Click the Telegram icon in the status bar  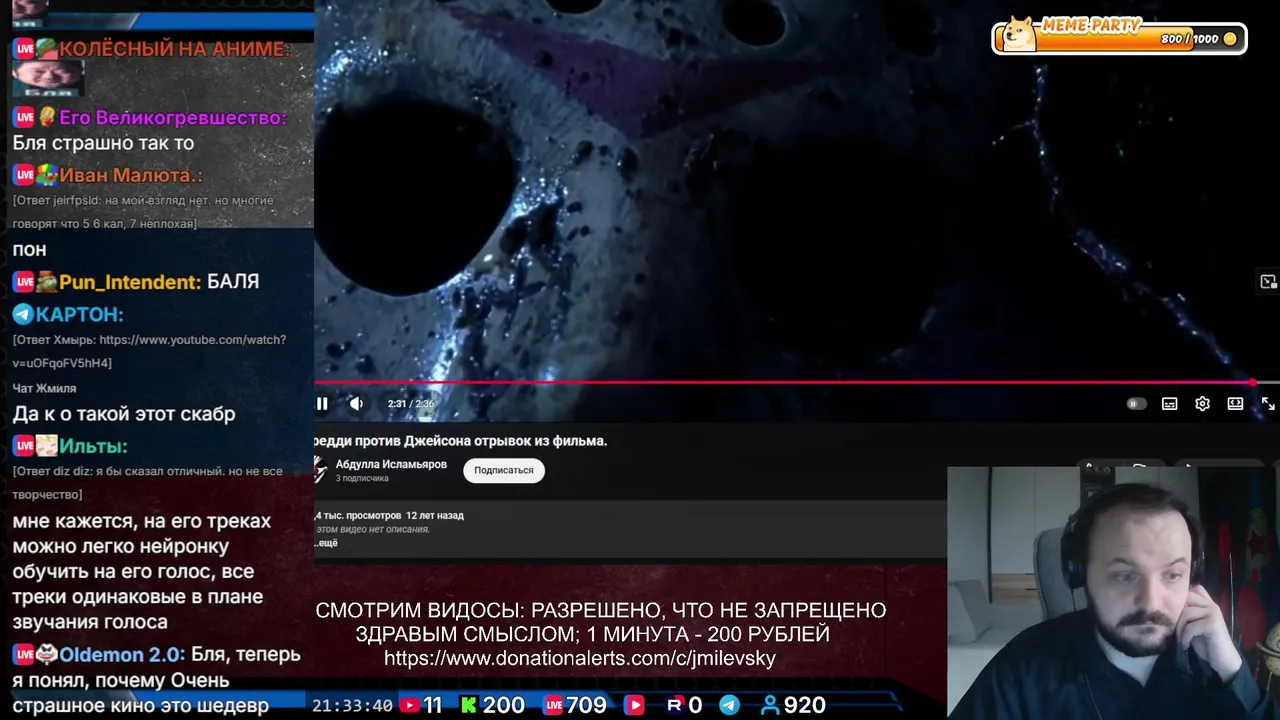[x=729, y=705]
